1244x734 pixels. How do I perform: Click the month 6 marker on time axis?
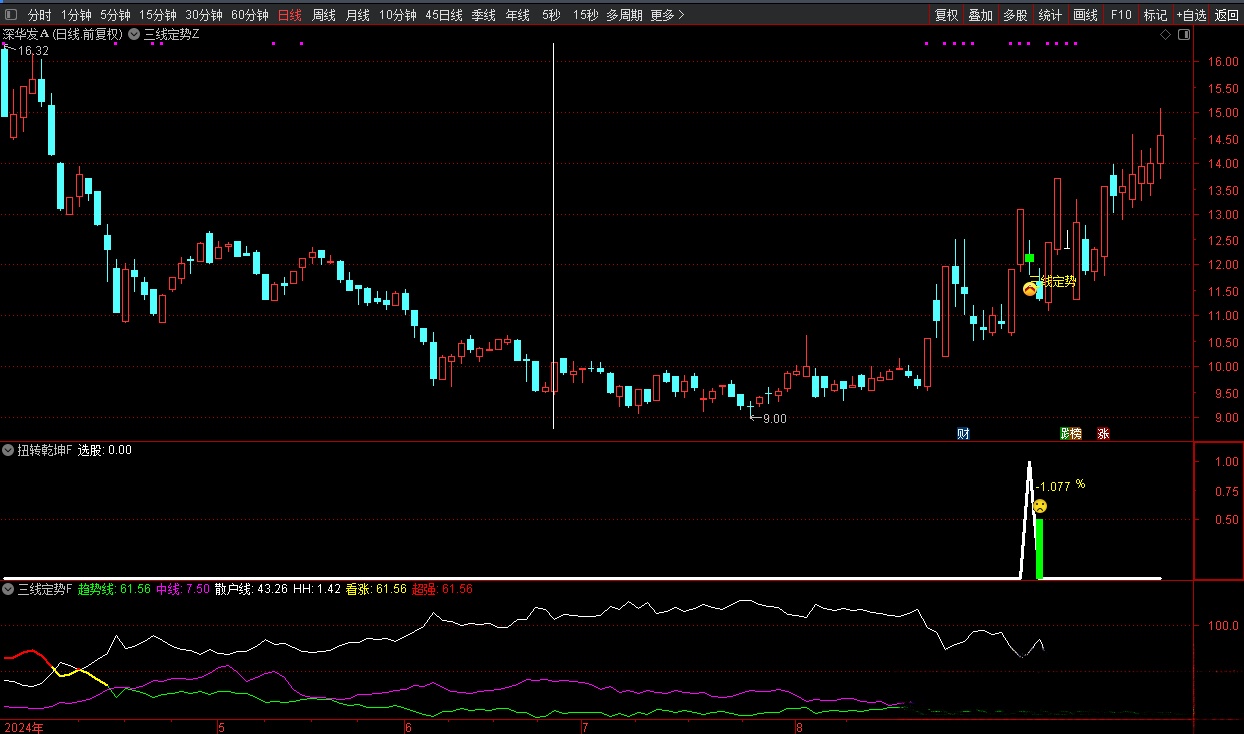point(407,726)
